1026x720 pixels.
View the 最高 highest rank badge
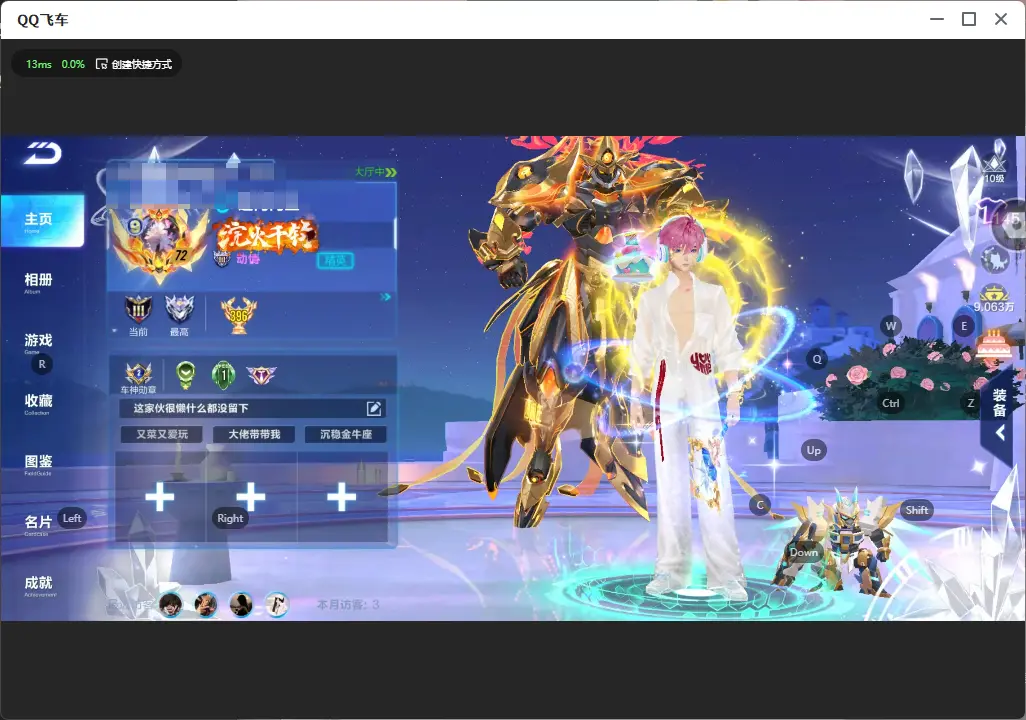179,315
